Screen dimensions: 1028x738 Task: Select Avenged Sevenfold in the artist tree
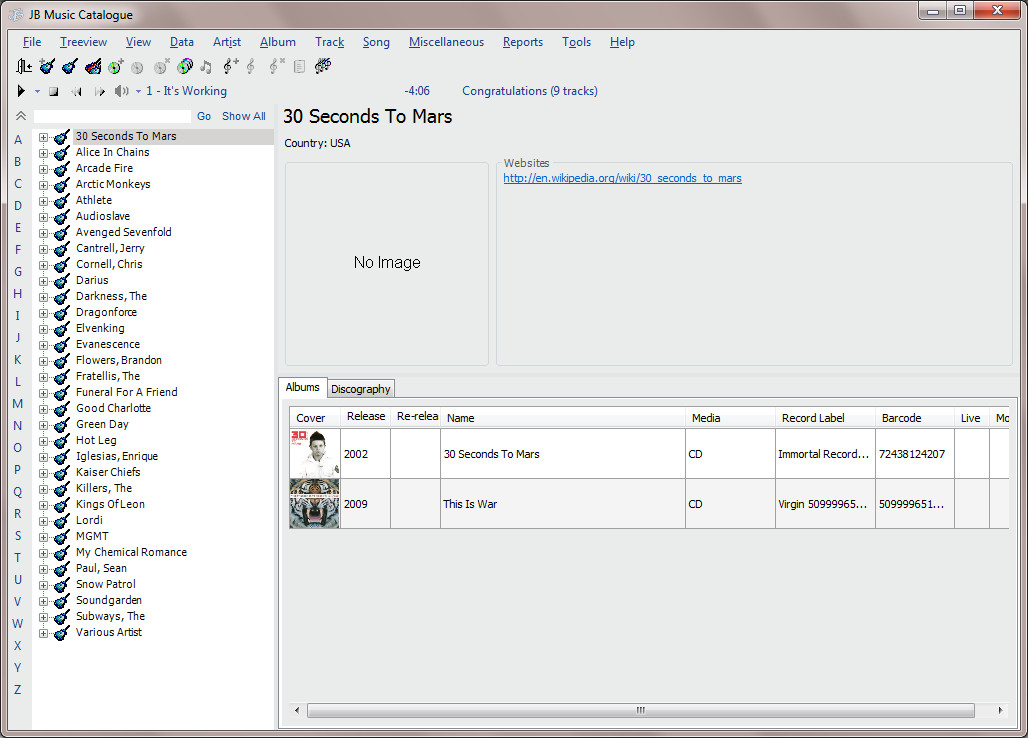click(123, 232)
